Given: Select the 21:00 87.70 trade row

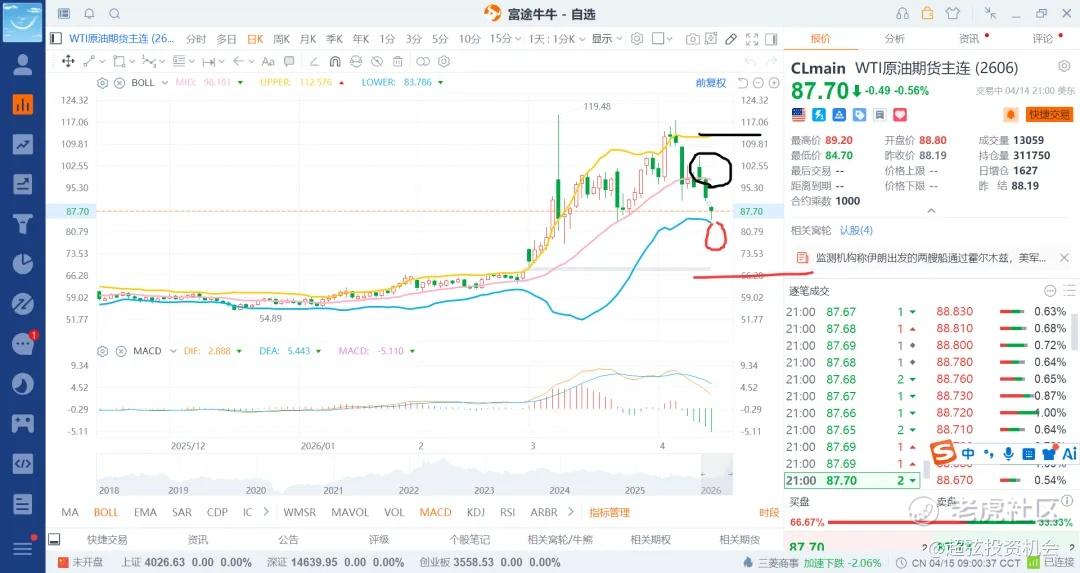Looking at the screenshot, I should [852, 481].
